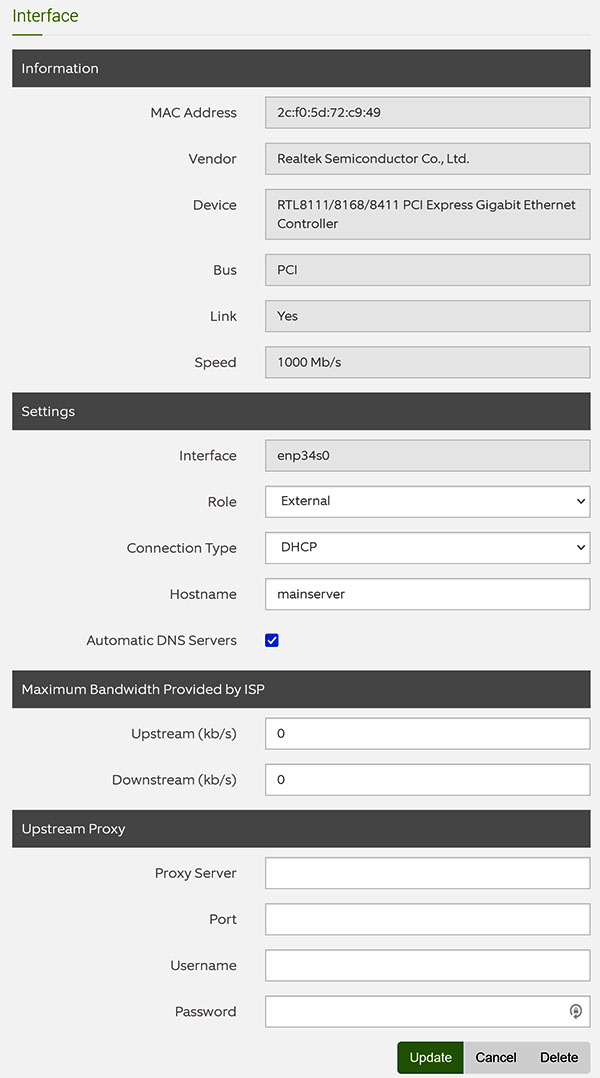Click the Username input field

coord(427,965)
